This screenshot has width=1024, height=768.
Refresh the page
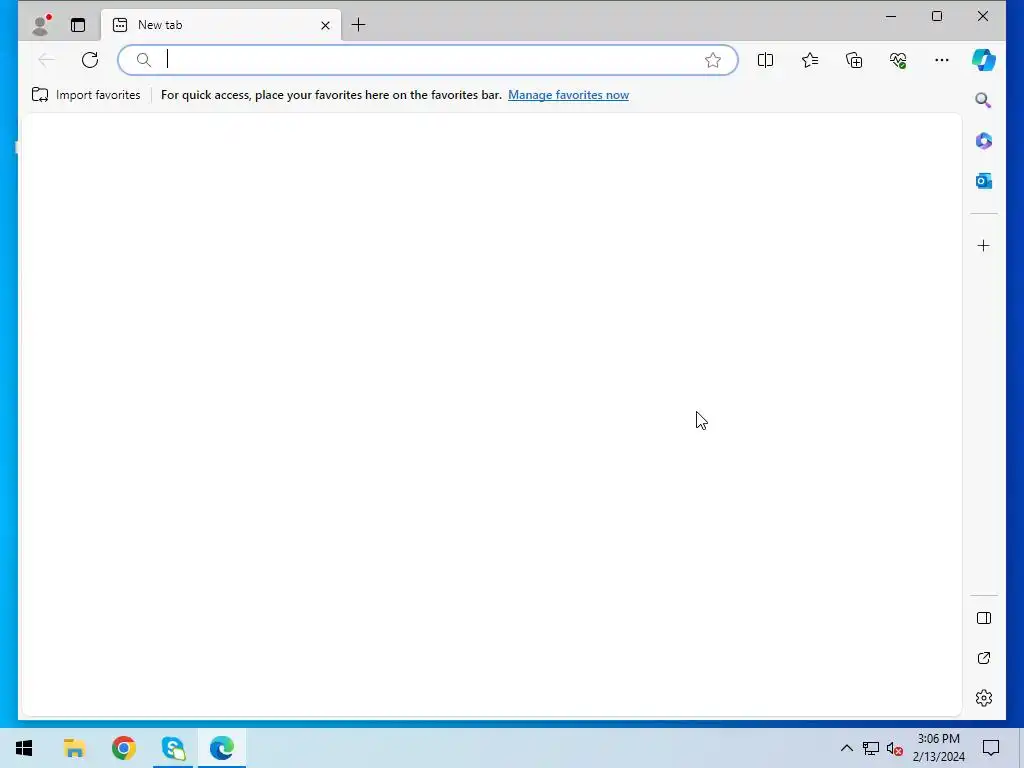[x=90, y=60]
